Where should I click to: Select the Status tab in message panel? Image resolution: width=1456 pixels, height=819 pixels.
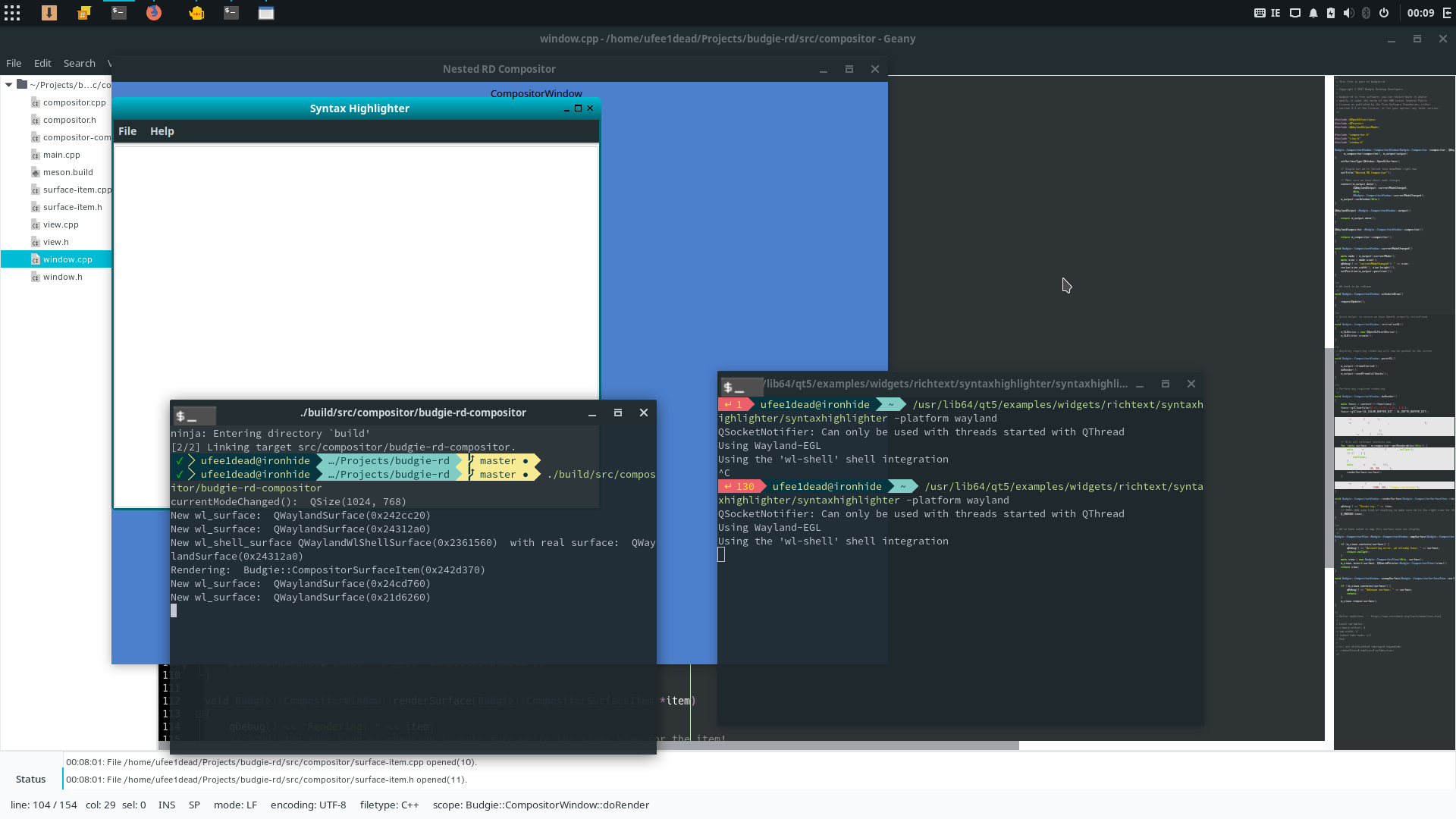tap(30, 779)
